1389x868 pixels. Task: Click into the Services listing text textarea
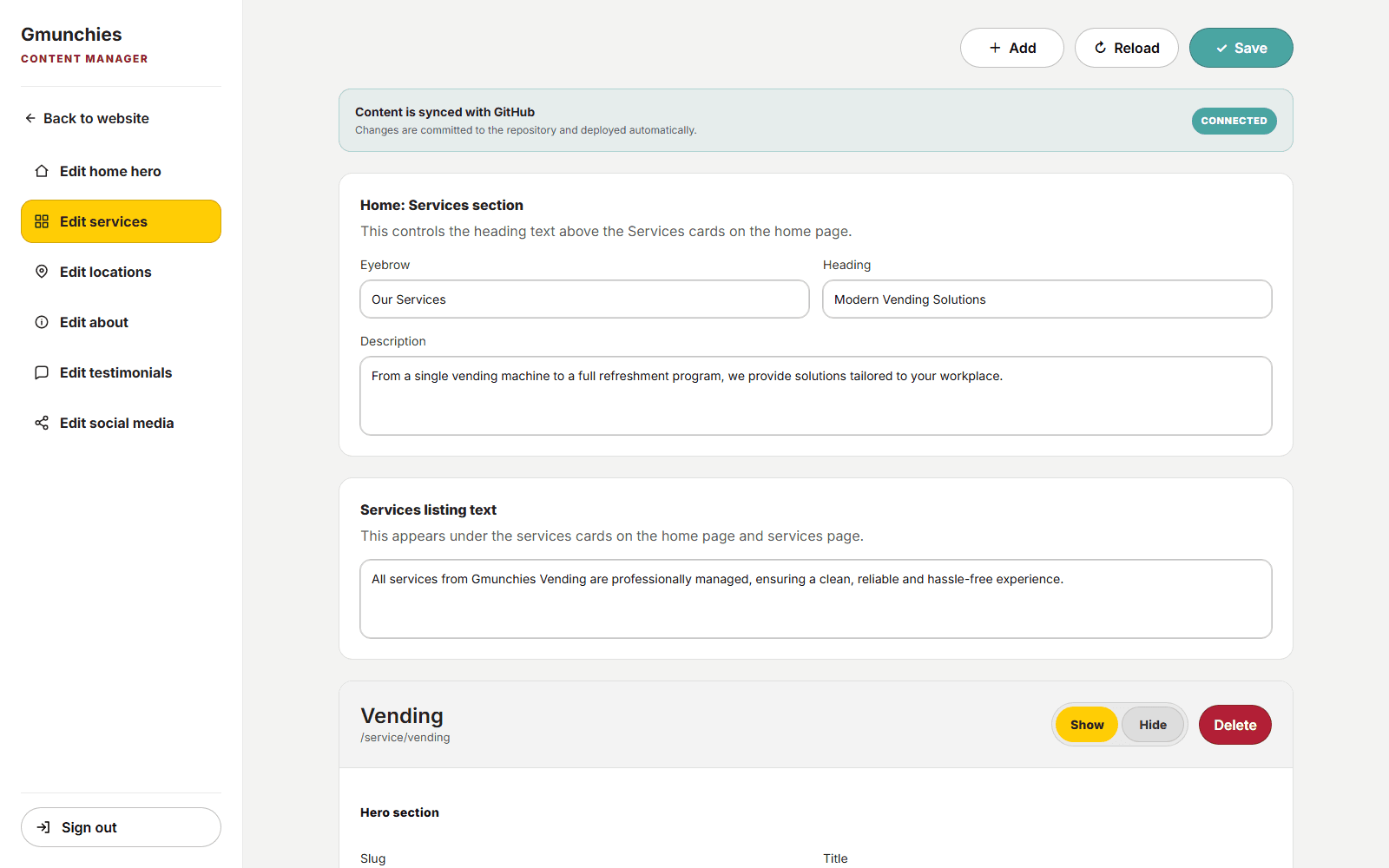816,599
